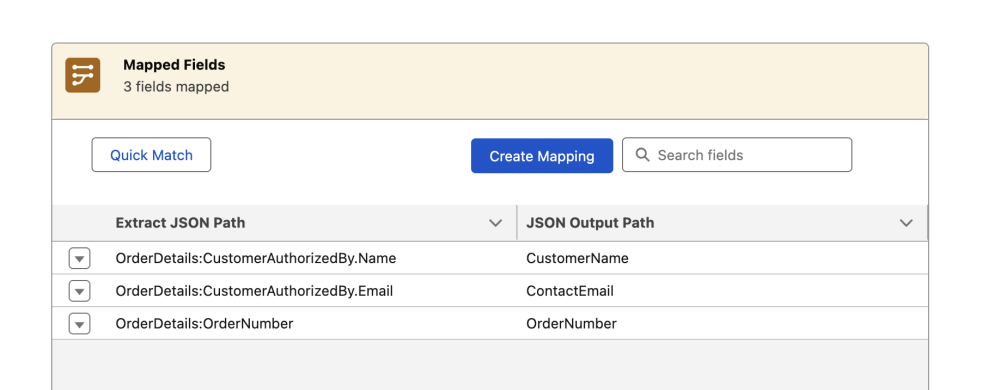Click the Create Mapping button
This screenshot has height=390, width=1000.
542,155
